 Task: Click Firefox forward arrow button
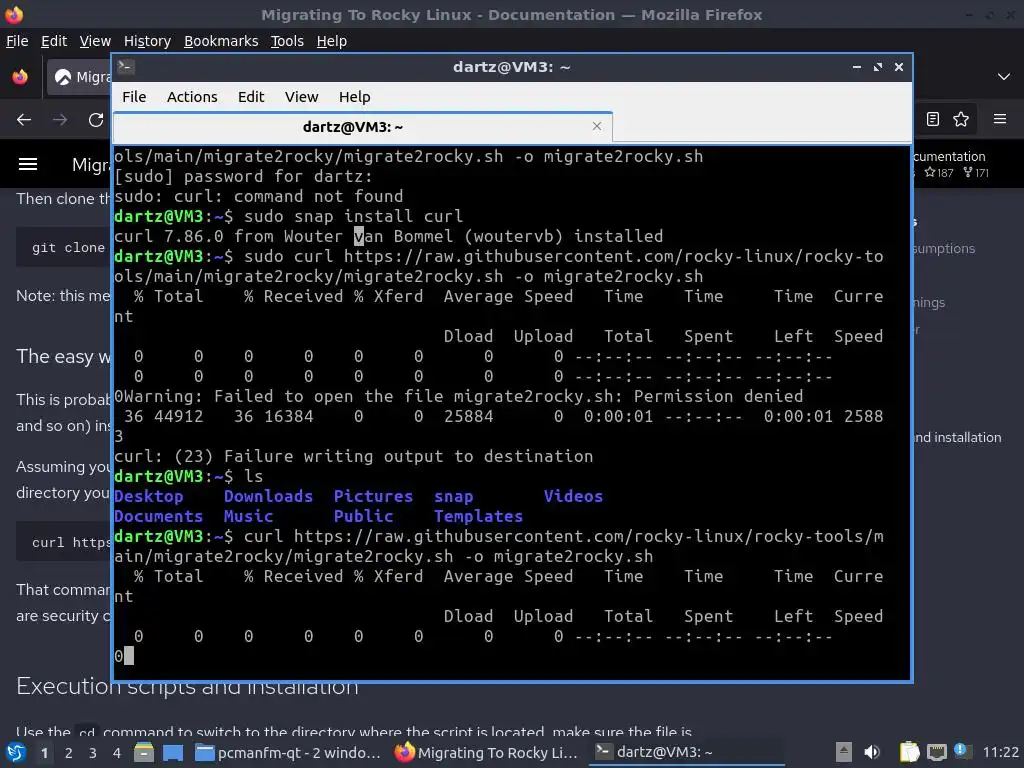click(x=60, y=120)
